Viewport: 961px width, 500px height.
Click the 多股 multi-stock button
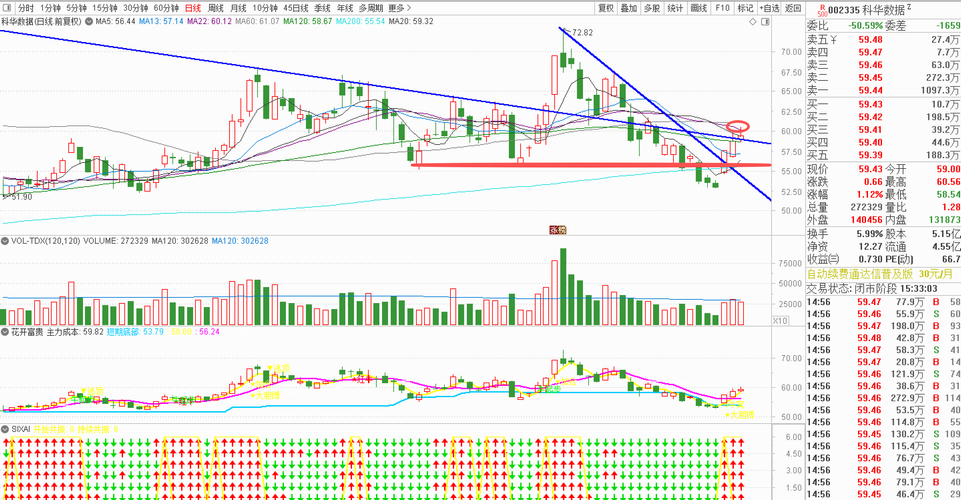pos(651,8)
